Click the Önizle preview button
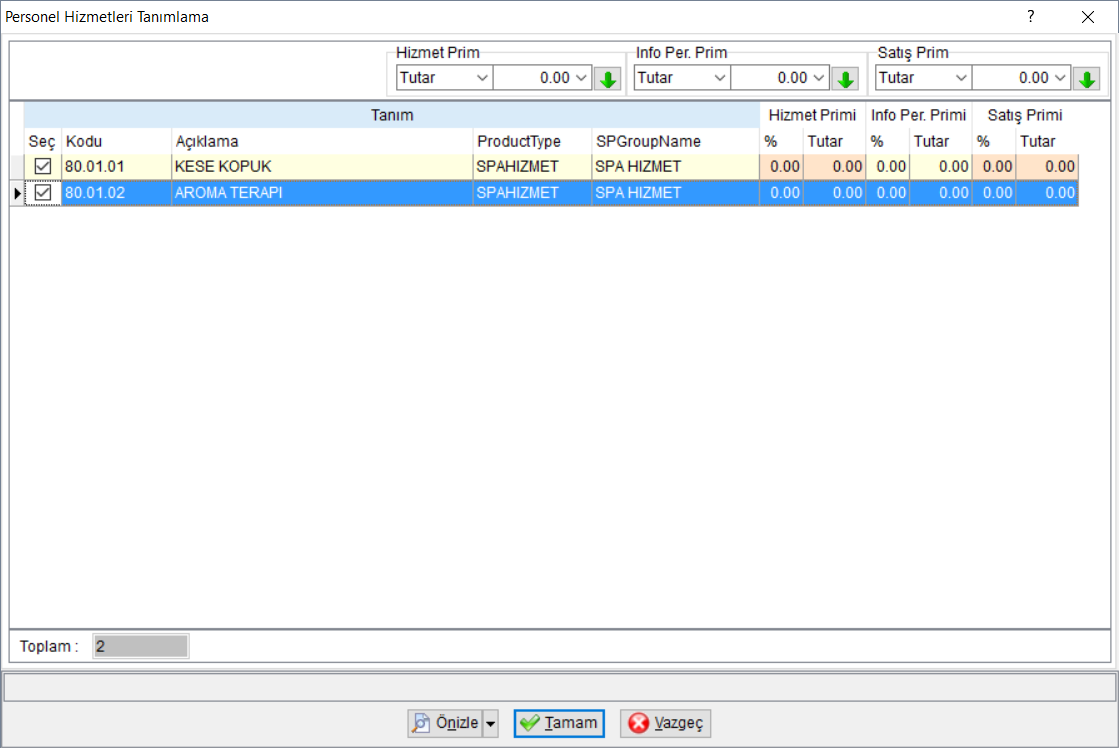Viewport: 1119px width, 748px height. 445,724
